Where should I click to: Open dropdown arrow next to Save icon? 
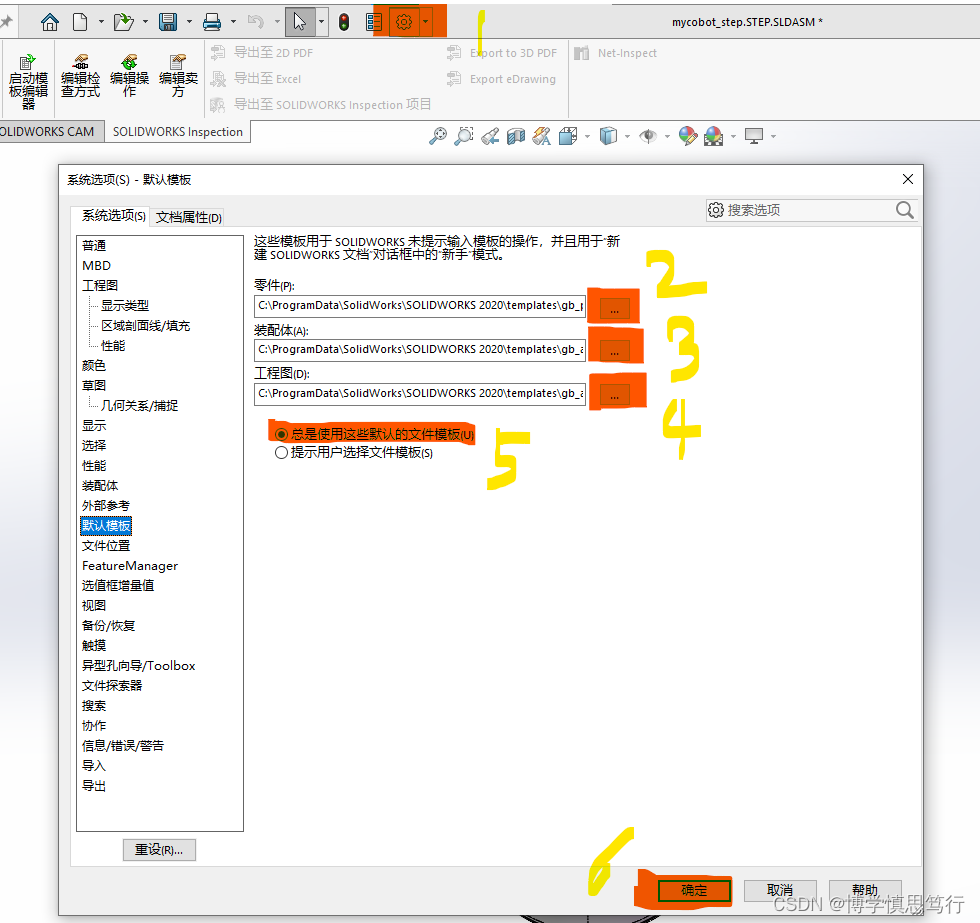[189, 22]
